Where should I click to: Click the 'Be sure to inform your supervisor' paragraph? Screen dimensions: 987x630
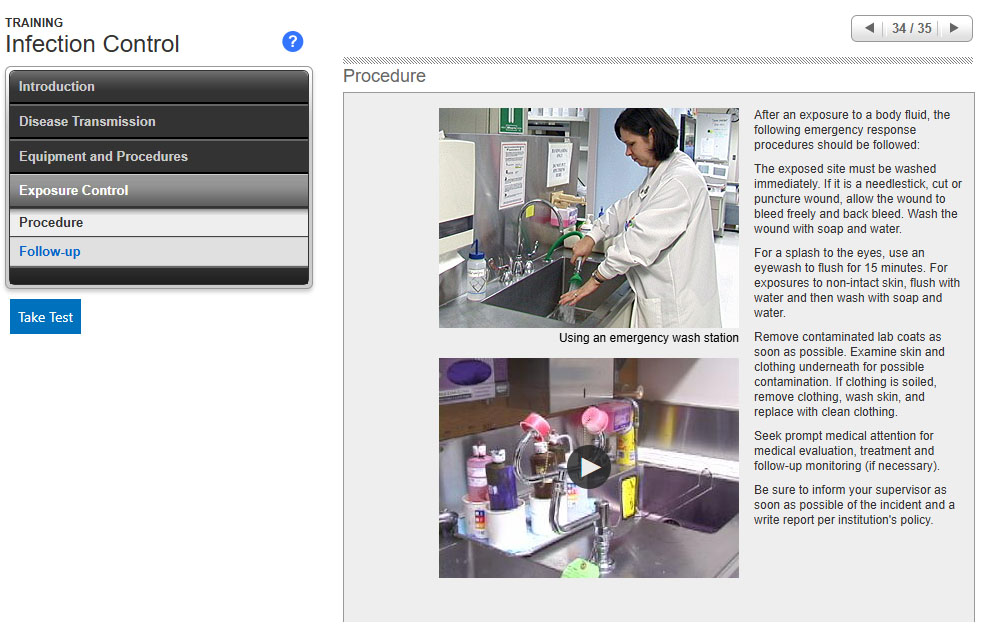click(x=853, y=505)
